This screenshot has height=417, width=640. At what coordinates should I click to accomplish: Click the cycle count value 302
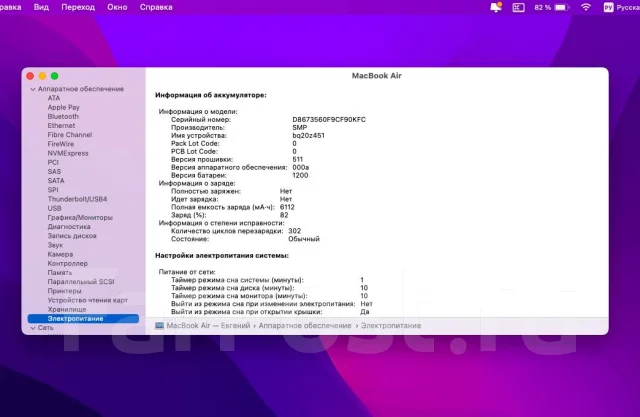(294, 231)
